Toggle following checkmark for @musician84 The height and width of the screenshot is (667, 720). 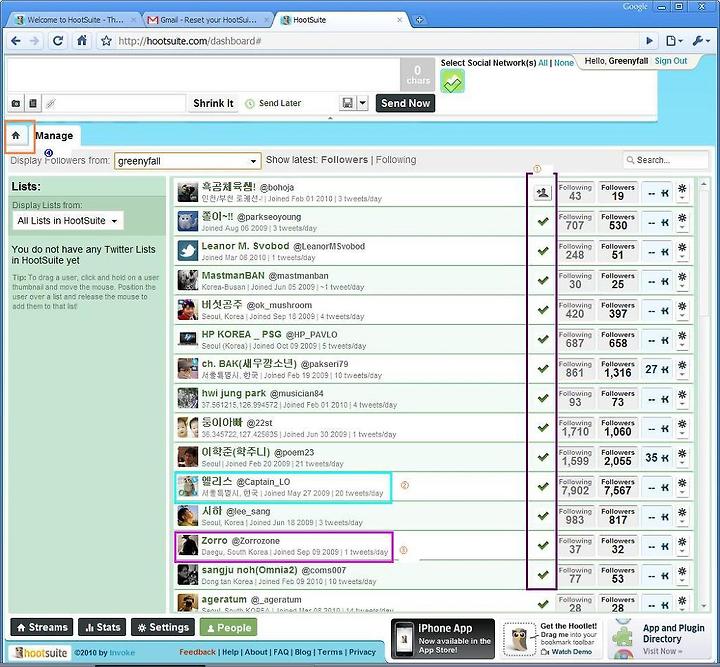click(543, 398)
